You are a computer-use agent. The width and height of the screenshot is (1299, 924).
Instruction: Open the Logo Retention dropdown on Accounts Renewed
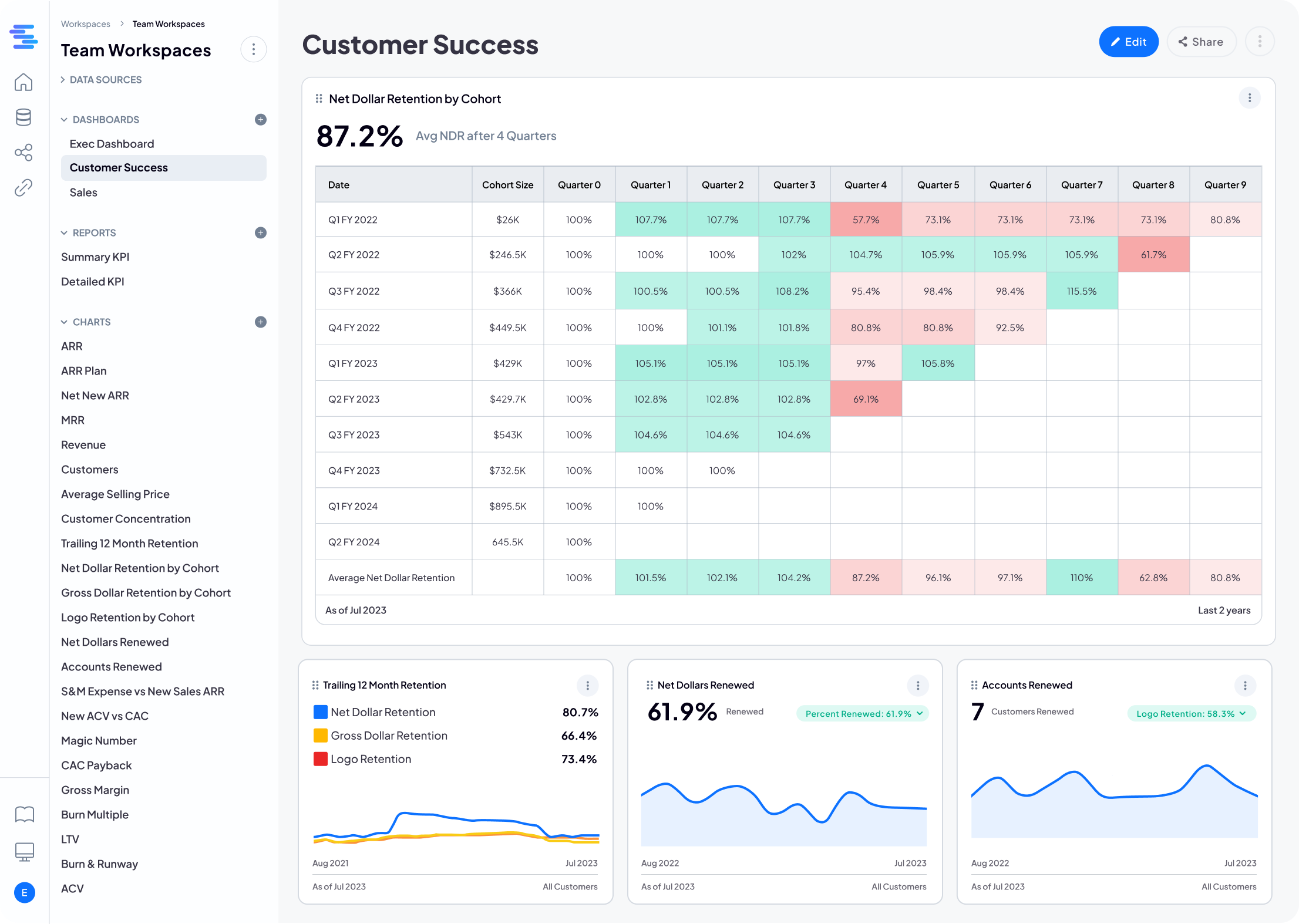(x=1191, y=713)
